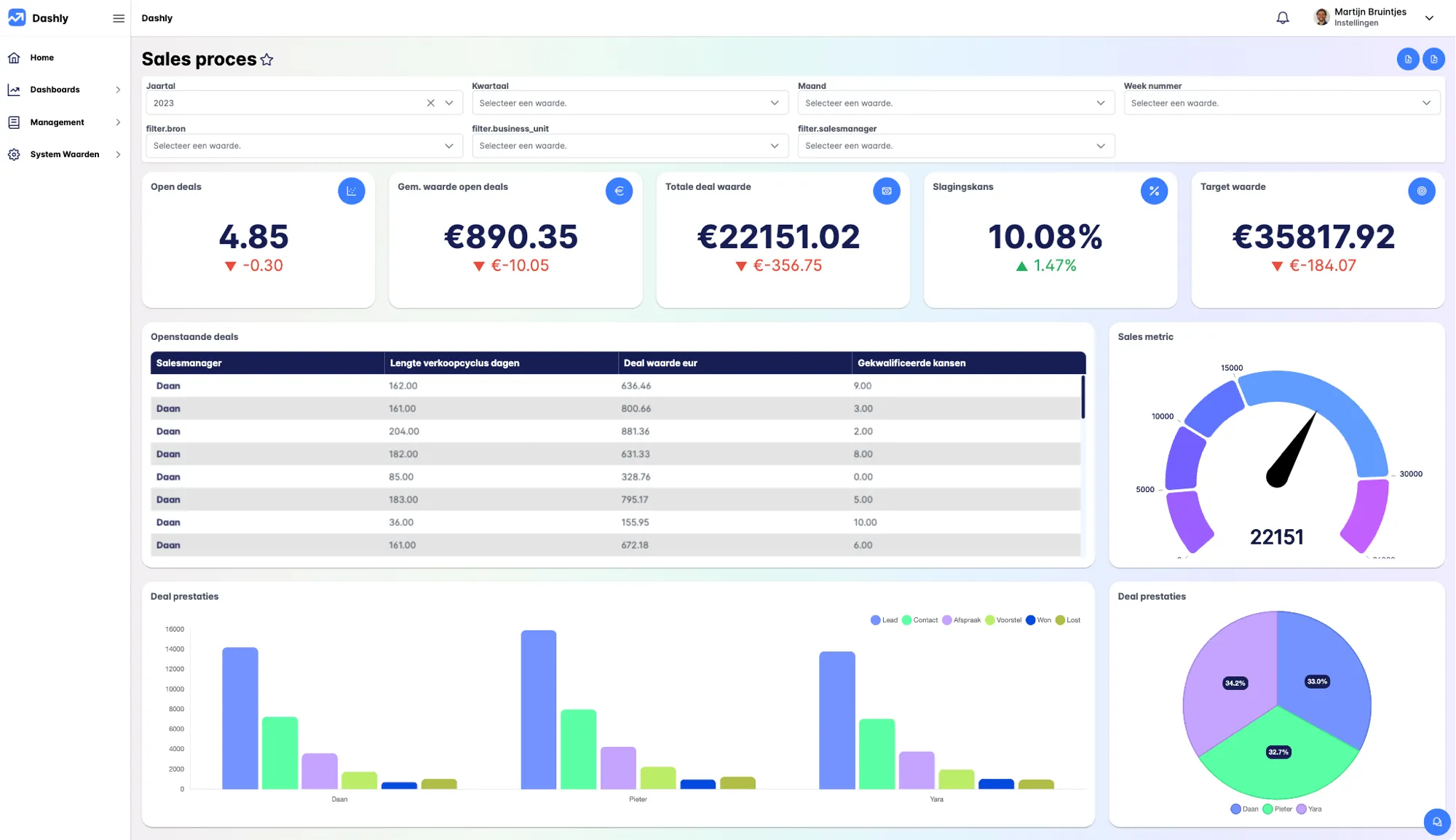
Task: Click the Open deals chart icon
Action: [x=351, y=191]
